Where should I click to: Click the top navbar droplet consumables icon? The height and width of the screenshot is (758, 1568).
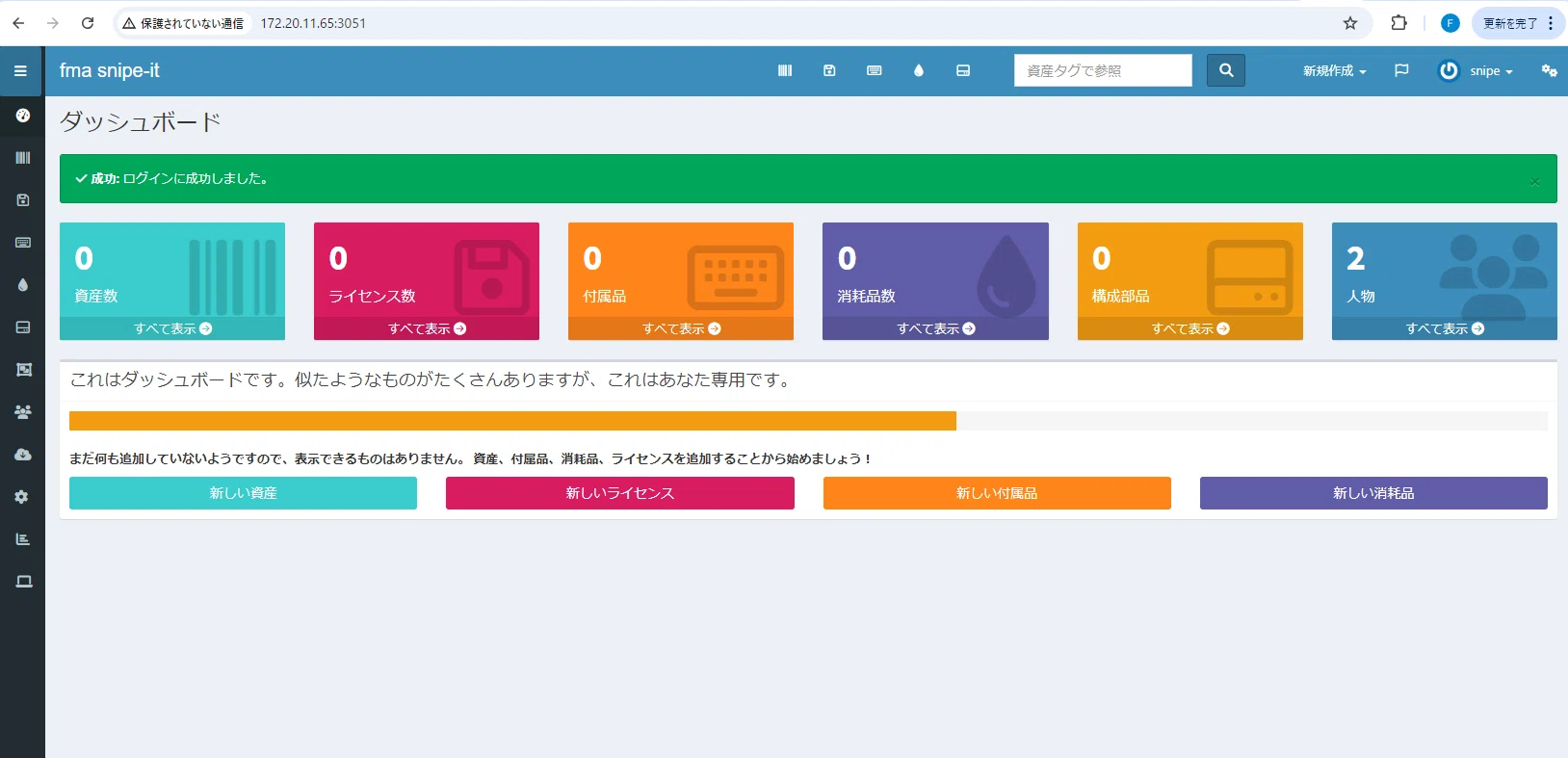coord(919,70)
